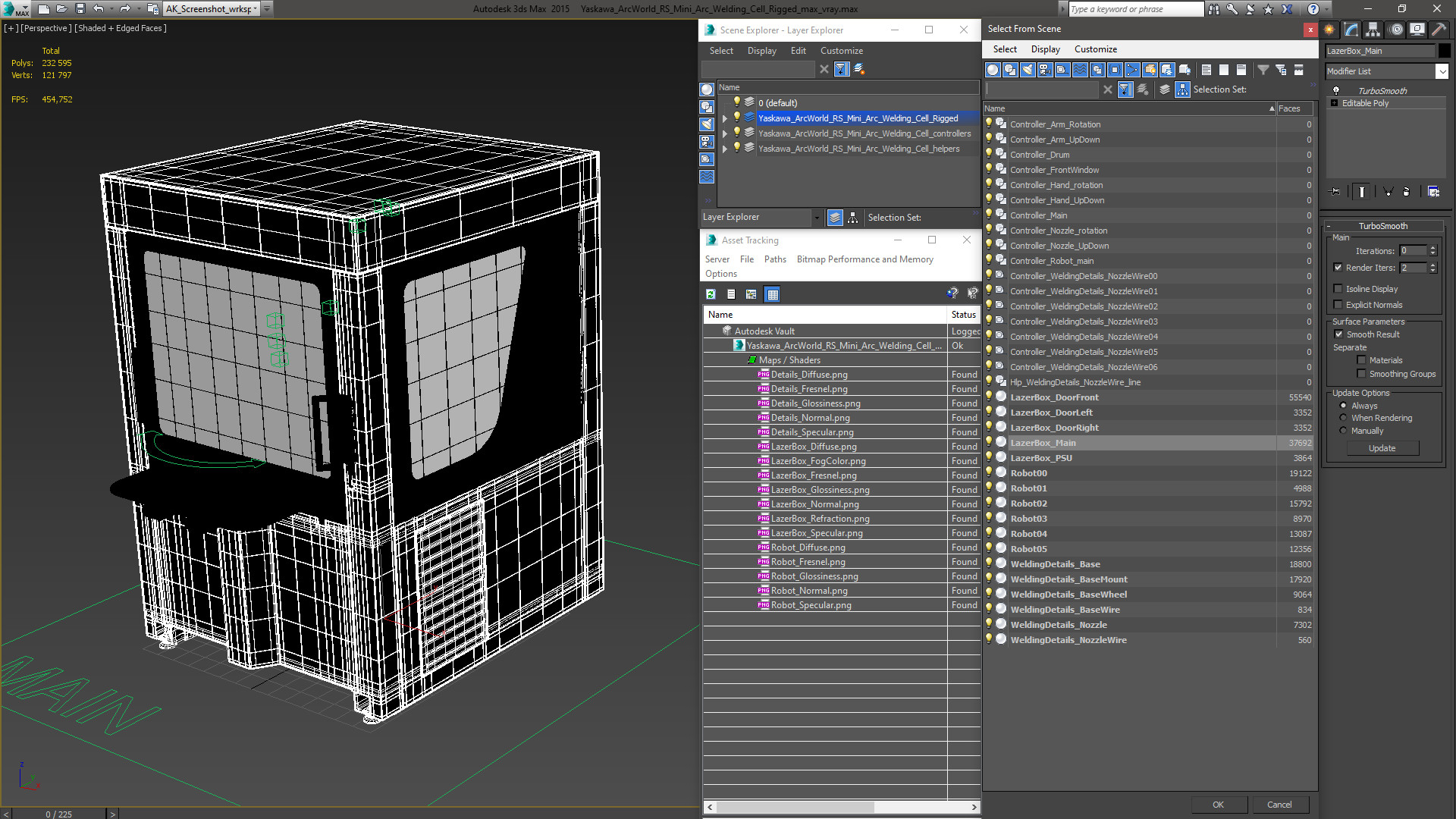Expand the Welding_Cell_controllers layer

click(725, 133)
